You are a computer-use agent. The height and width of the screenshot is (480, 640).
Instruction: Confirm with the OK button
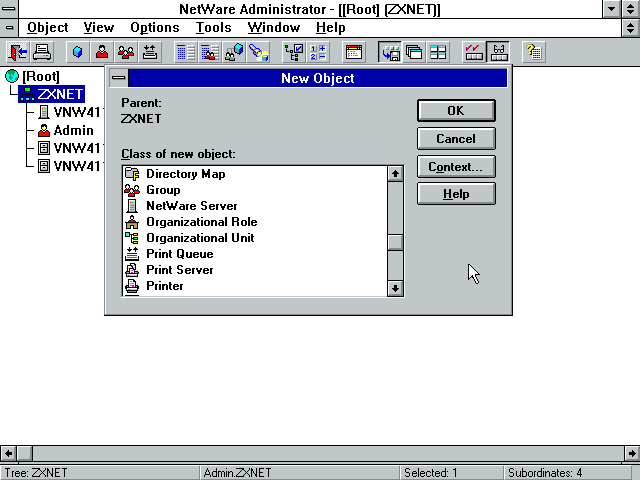pos(456,111)
